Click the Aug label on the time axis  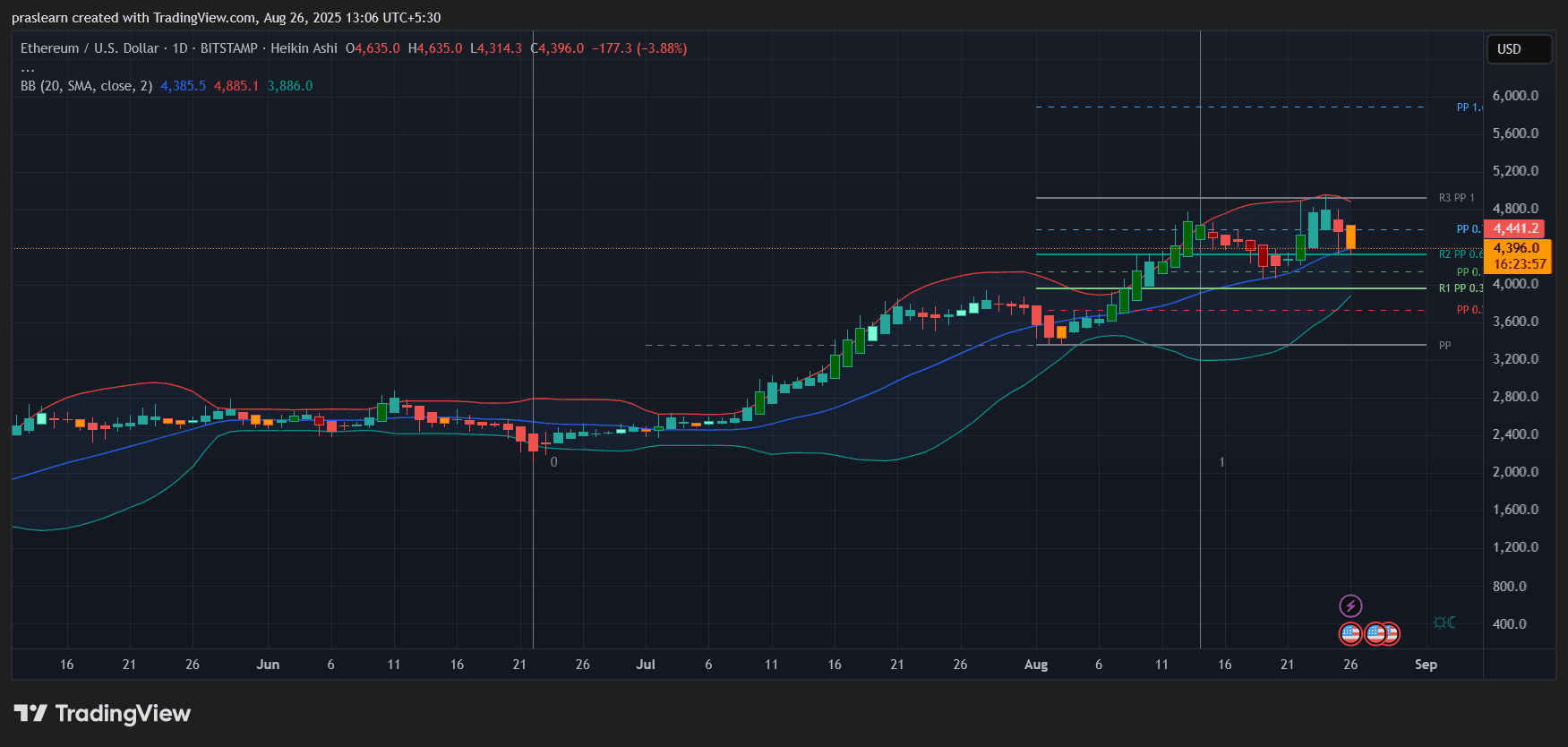(1035, 665)
